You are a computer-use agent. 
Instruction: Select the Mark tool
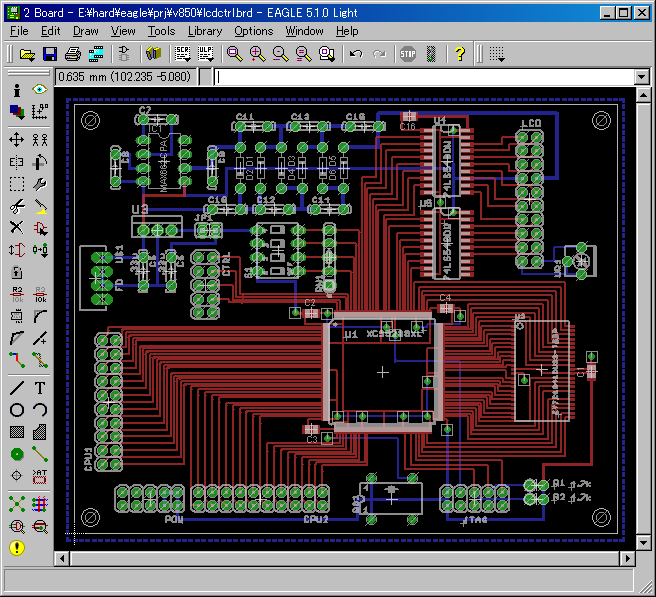[x=40, y=112]
